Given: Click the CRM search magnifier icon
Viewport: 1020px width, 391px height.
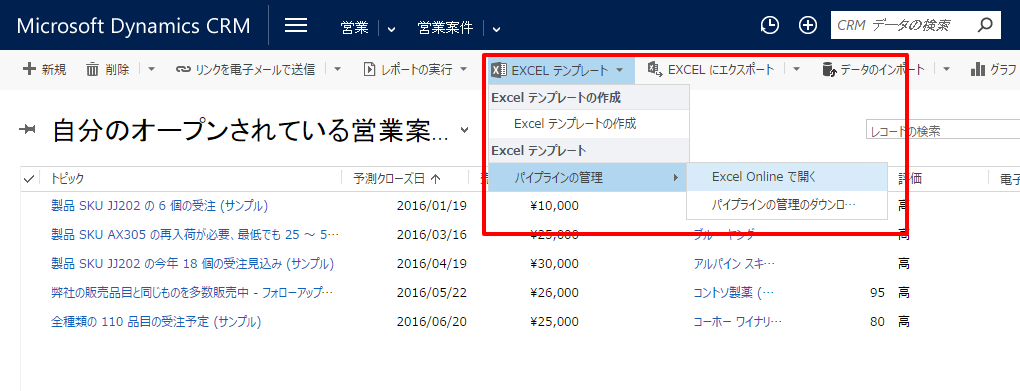Looking at the screenshot, I should pos(985,25).
